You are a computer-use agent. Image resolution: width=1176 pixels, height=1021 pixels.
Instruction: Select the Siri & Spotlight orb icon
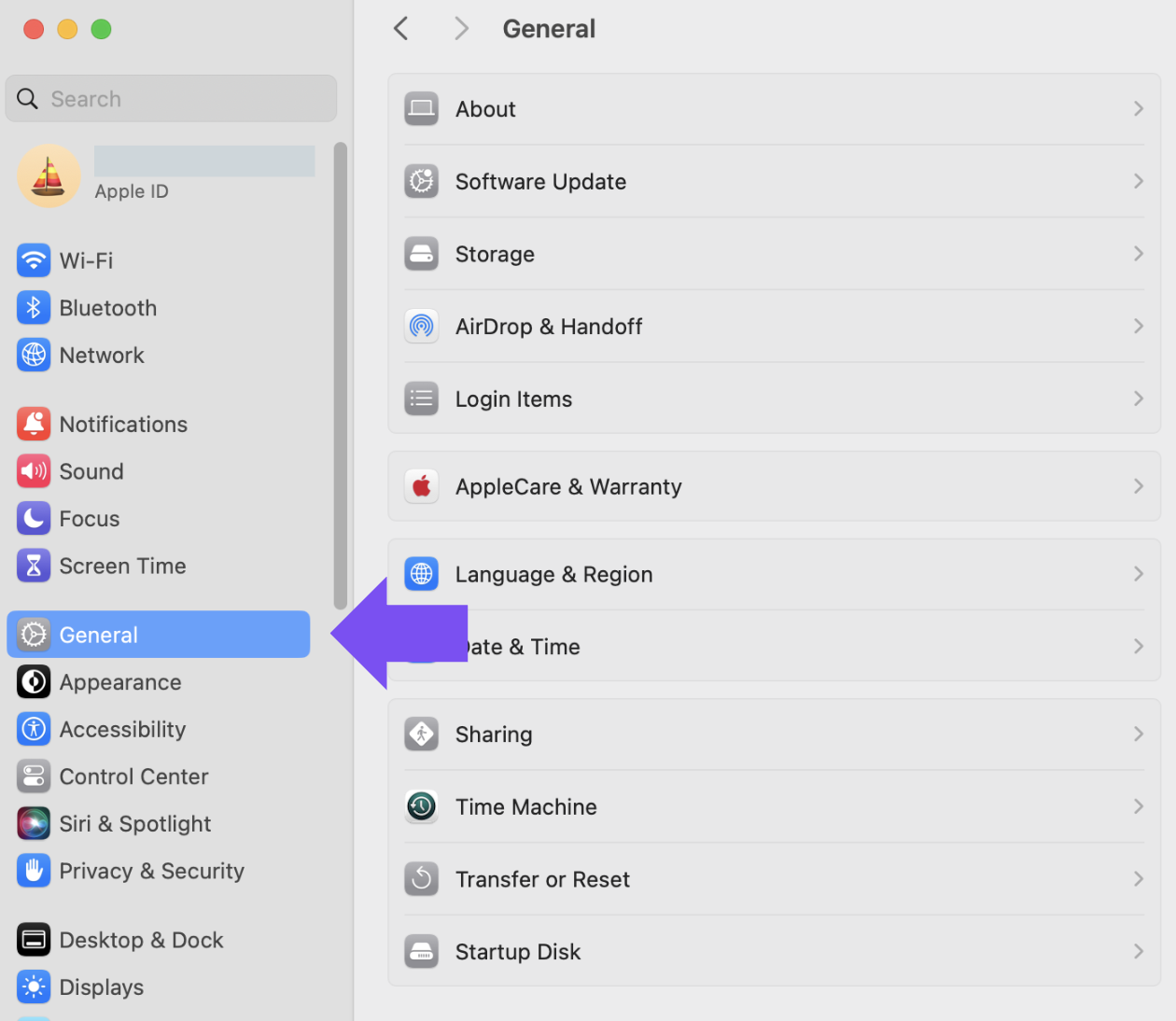(34, 824)
